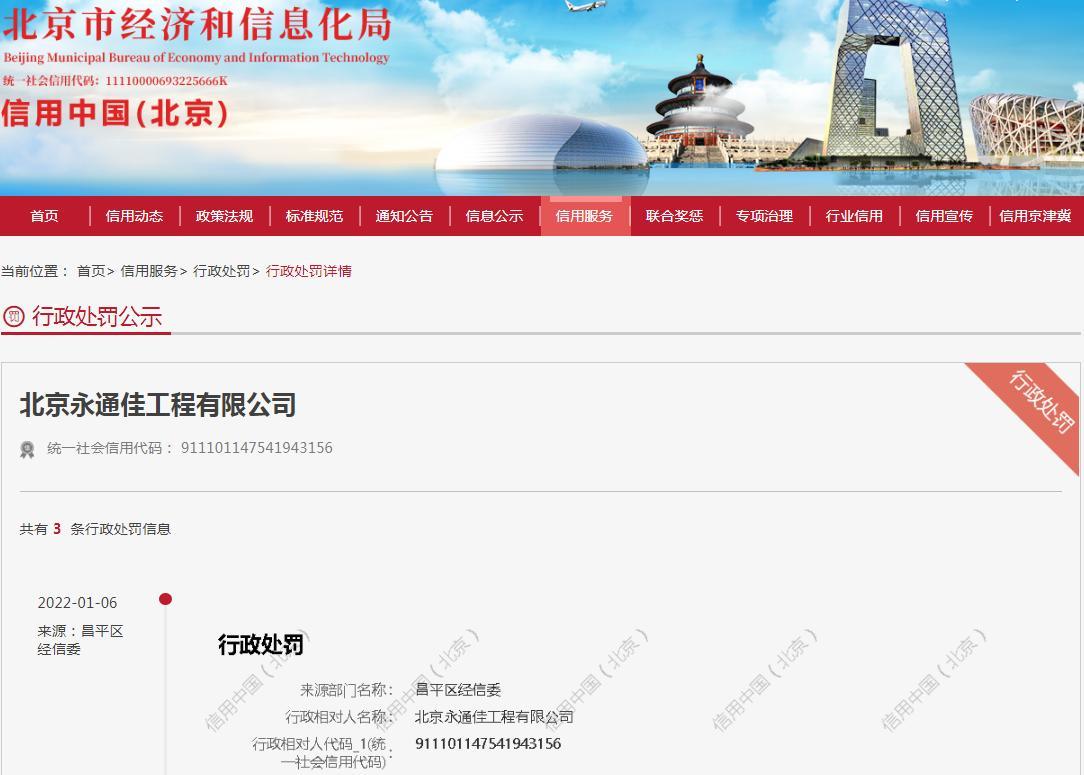This screenshot has width=1084, height=775.
Task: Click the 行政相对人代码_1 value 911101147541943156
Action: tap(488, 744)
